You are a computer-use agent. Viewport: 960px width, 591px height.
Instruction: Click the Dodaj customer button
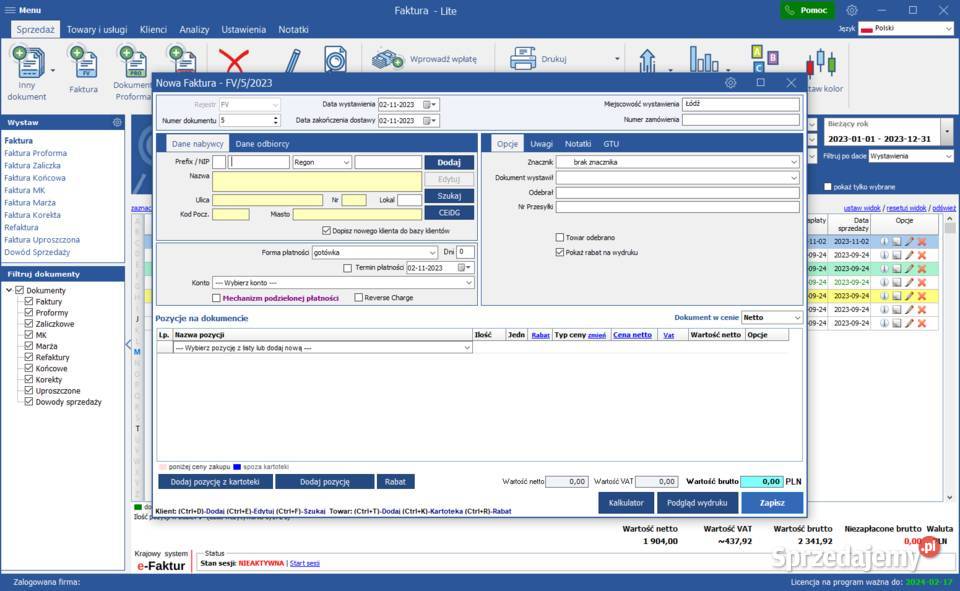449,162
